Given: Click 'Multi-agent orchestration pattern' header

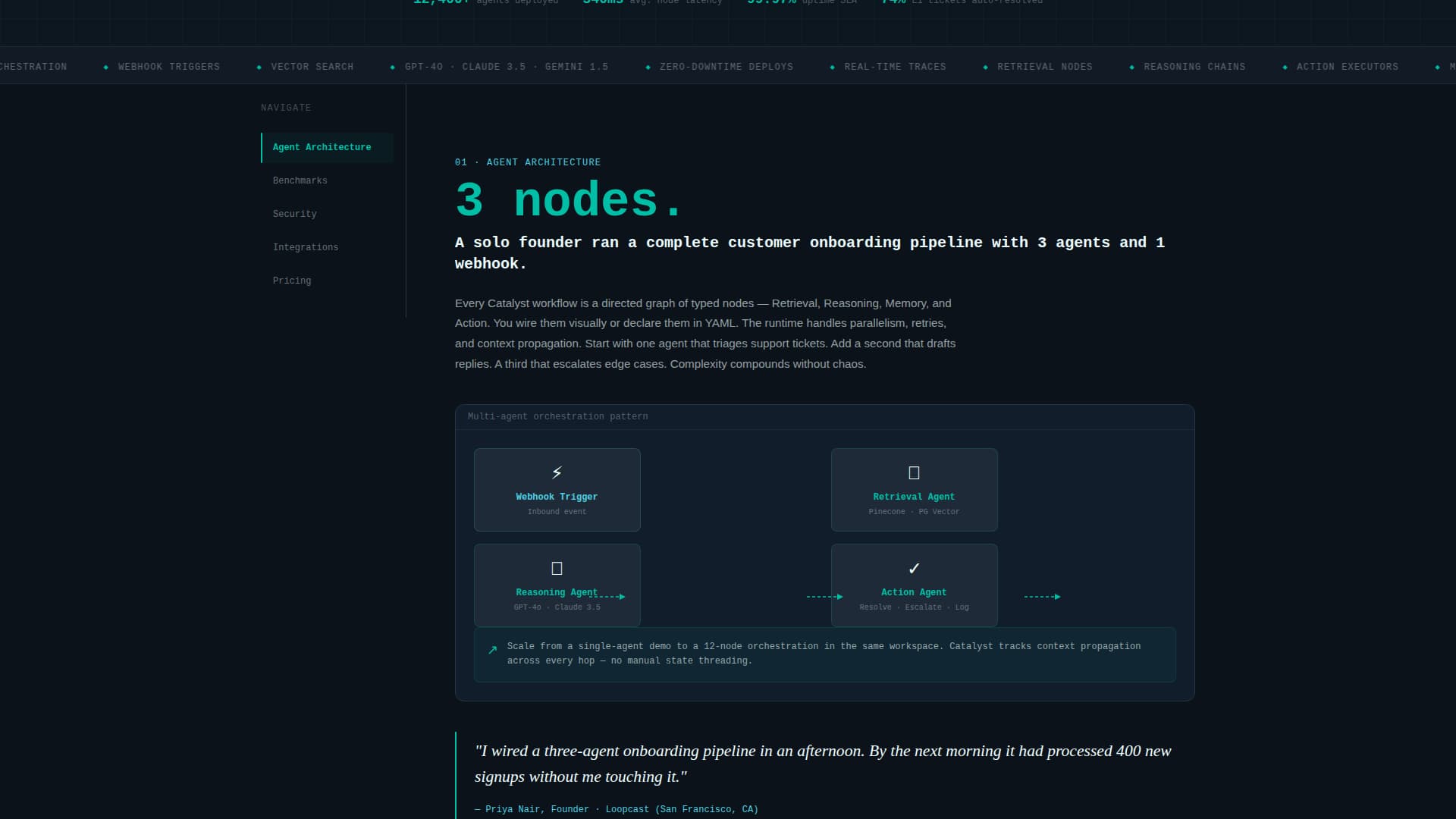Looking at the screenshot, I should click(557, 416).
